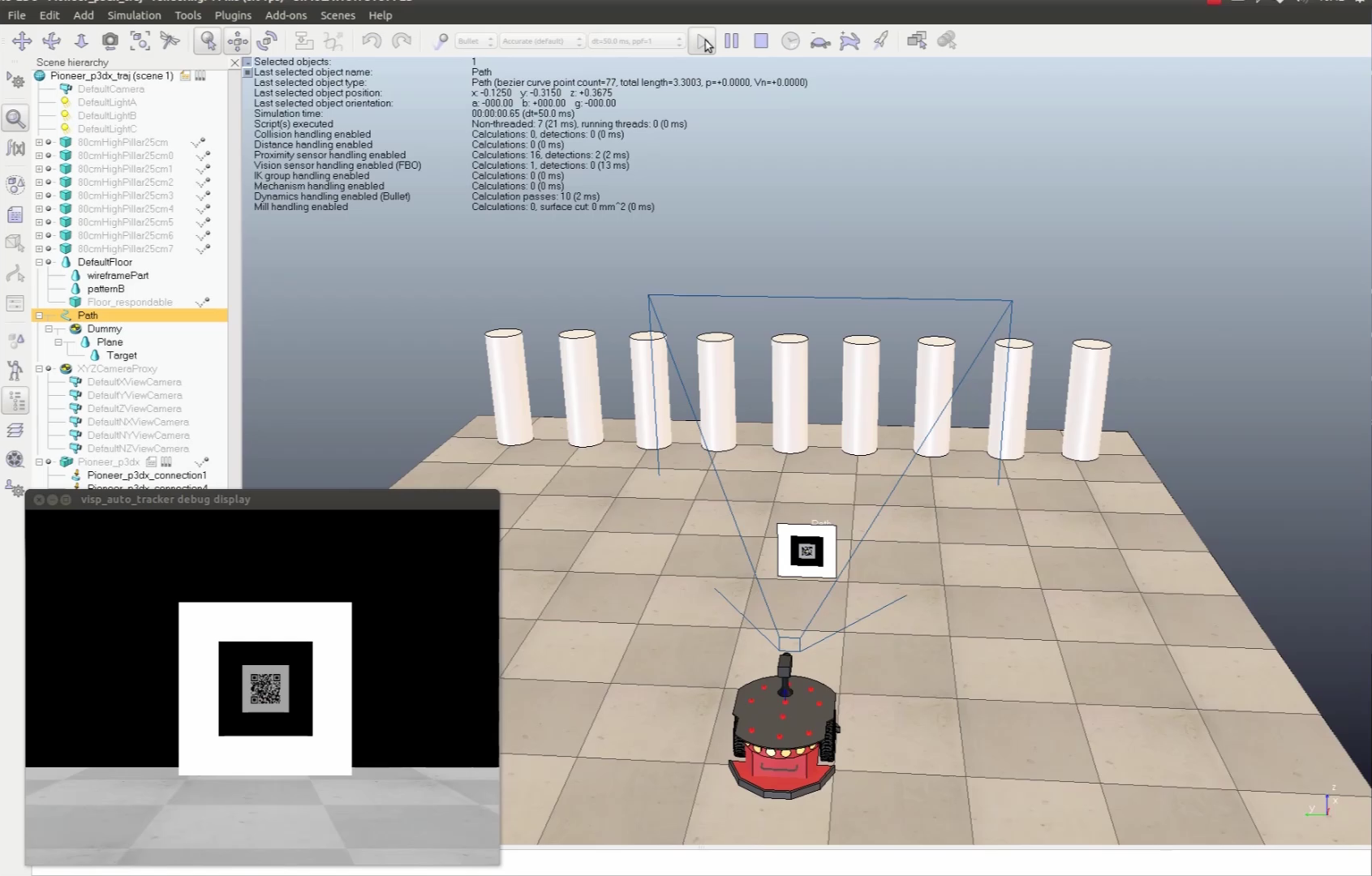Select the fit-to-view camera icon

point(140,41)
